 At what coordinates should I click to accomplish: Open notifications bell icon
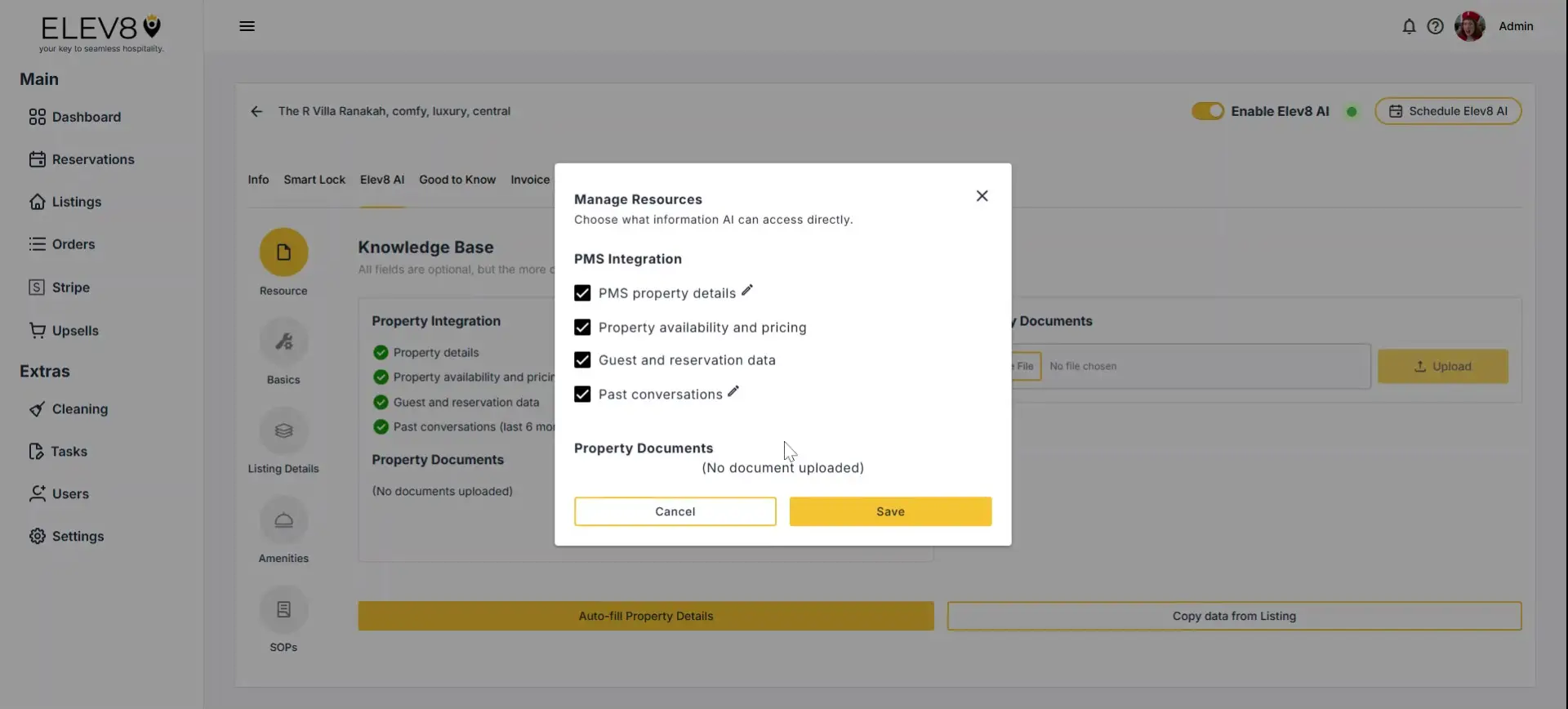coord(1409,26)
